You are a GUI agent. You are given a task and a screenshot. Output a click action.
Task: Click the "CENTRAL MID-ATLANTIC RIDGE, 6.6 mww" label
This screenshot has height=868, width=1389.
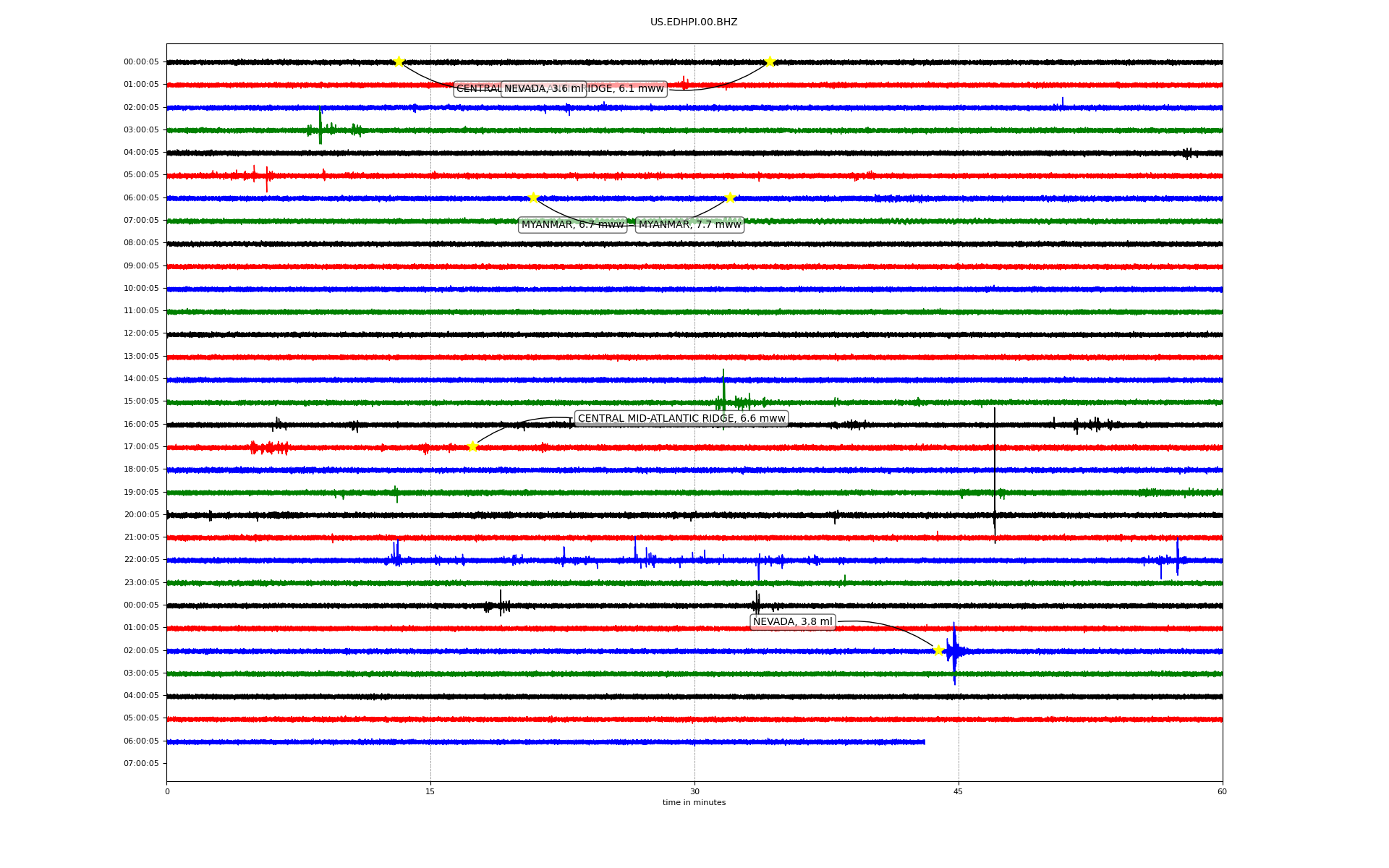(x=681, y=419)
